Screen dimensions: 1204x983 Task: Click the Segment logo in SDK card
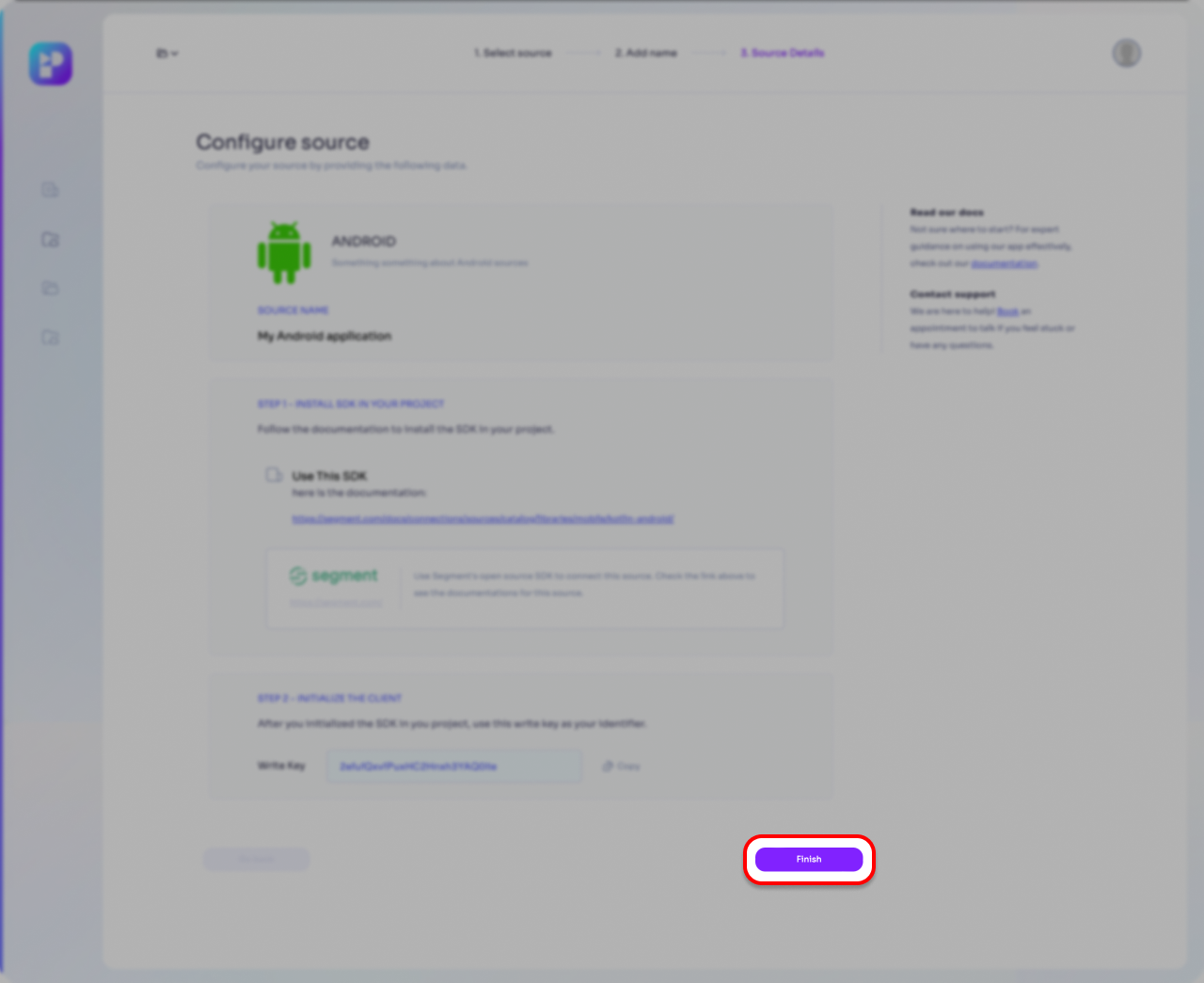(x=334, y=576)
